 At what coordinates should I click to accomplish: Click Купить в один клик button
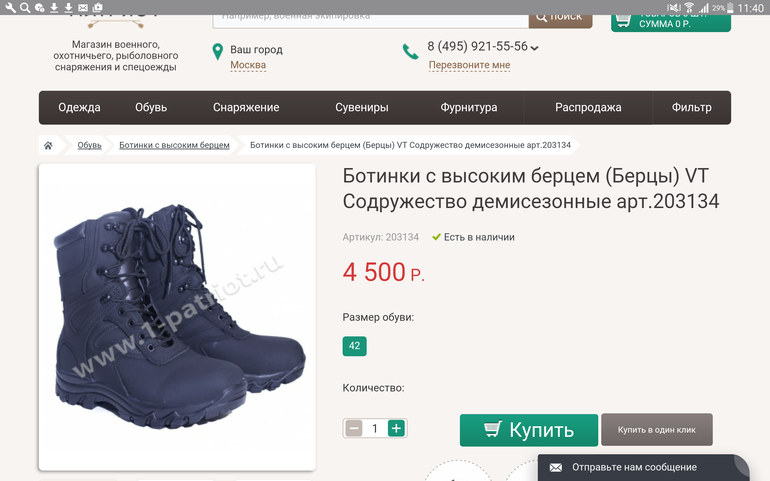click(x=656, y=430)
